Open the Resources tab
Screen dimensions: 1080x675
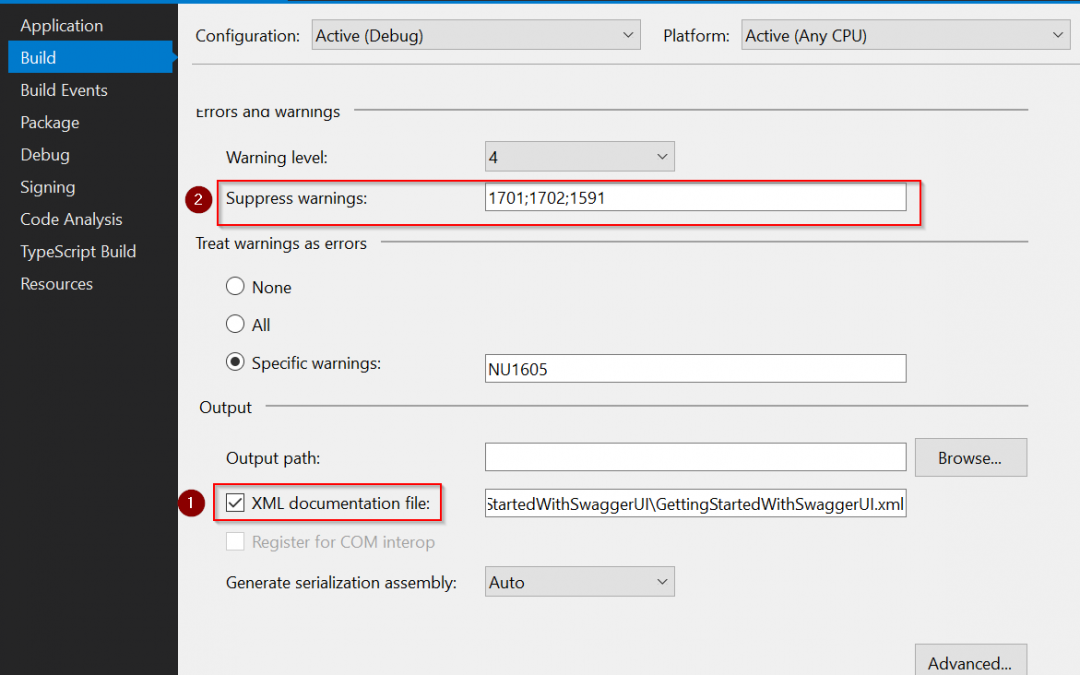point(57,284)
